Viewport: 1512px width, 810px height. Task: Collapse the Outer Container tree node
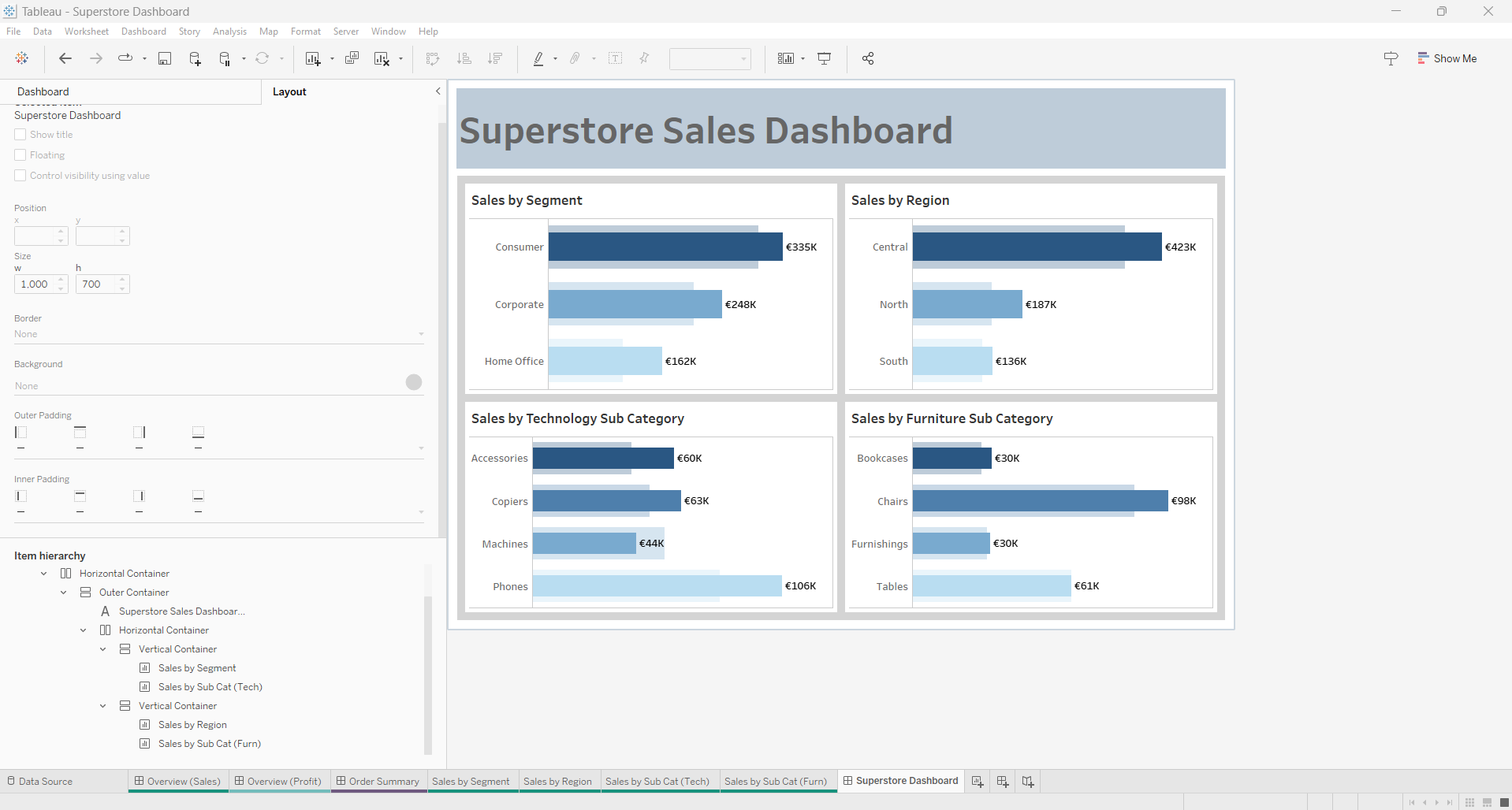(64, 593)
